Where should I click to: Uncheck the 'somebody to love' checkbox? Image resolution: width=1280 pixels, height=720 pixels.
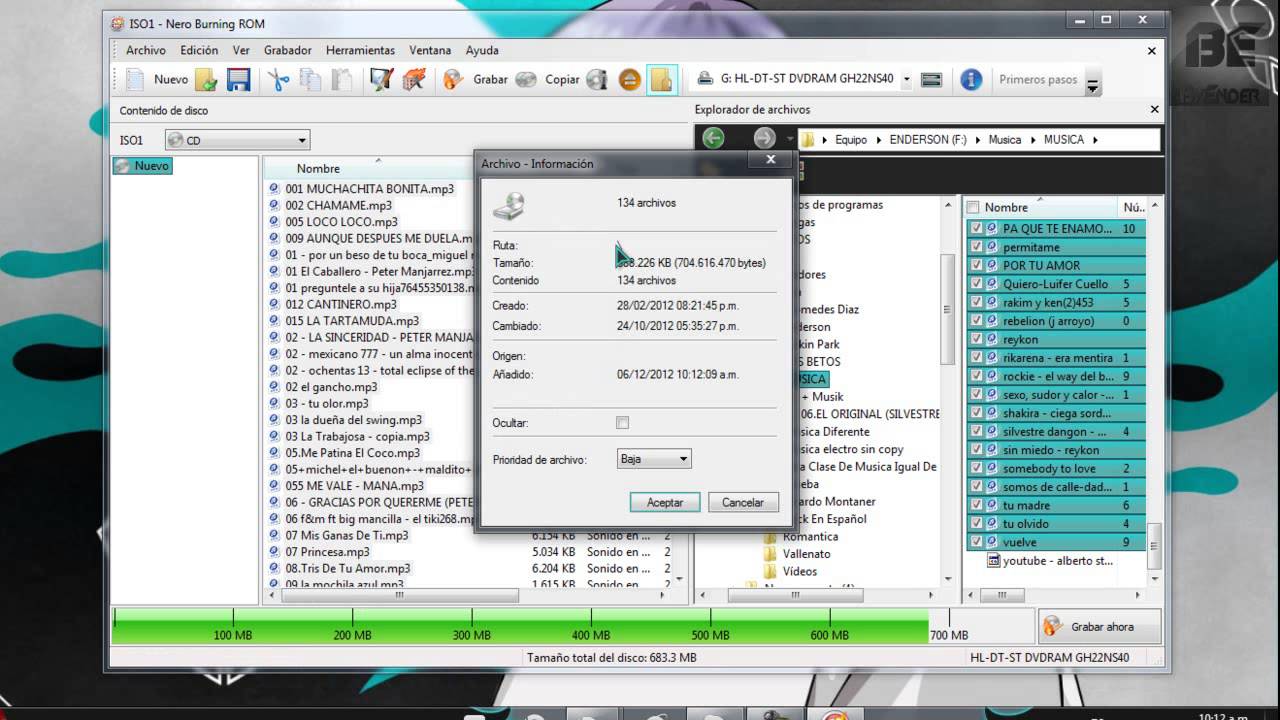point(976,468)
